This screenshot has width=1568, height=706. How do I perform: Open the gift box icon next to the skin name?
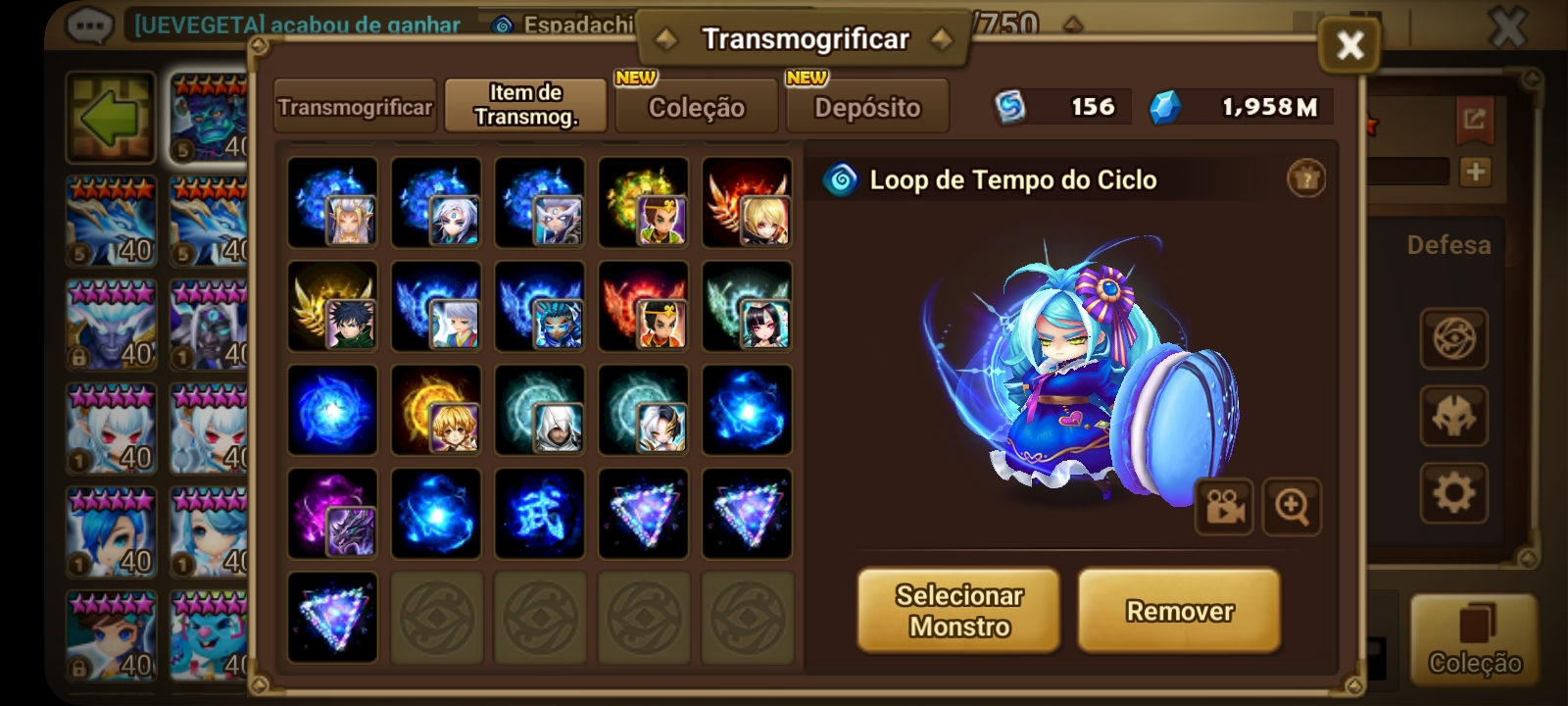pos(1305,178)
